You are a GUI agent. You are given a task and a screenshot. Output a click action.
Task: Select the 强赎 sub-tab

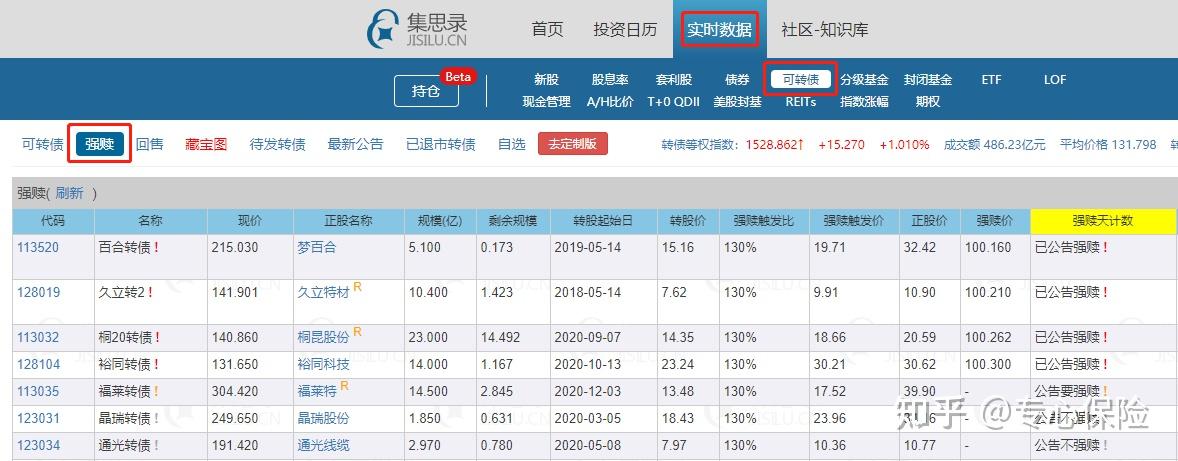point(99,143)
